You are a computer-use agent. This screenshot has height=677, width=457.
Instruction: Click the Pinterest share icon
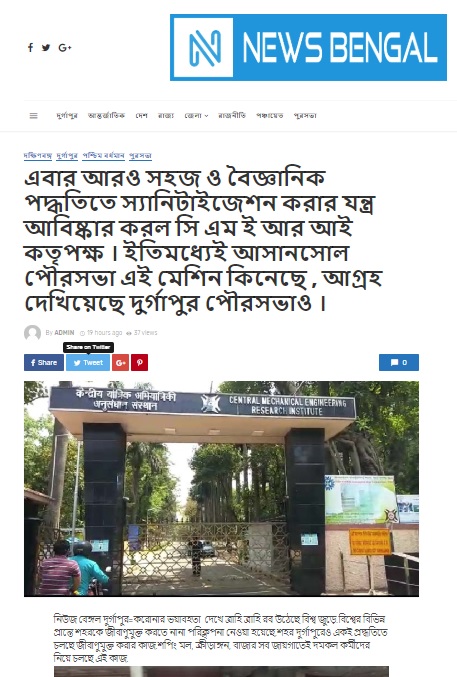(x=140, y=362)
